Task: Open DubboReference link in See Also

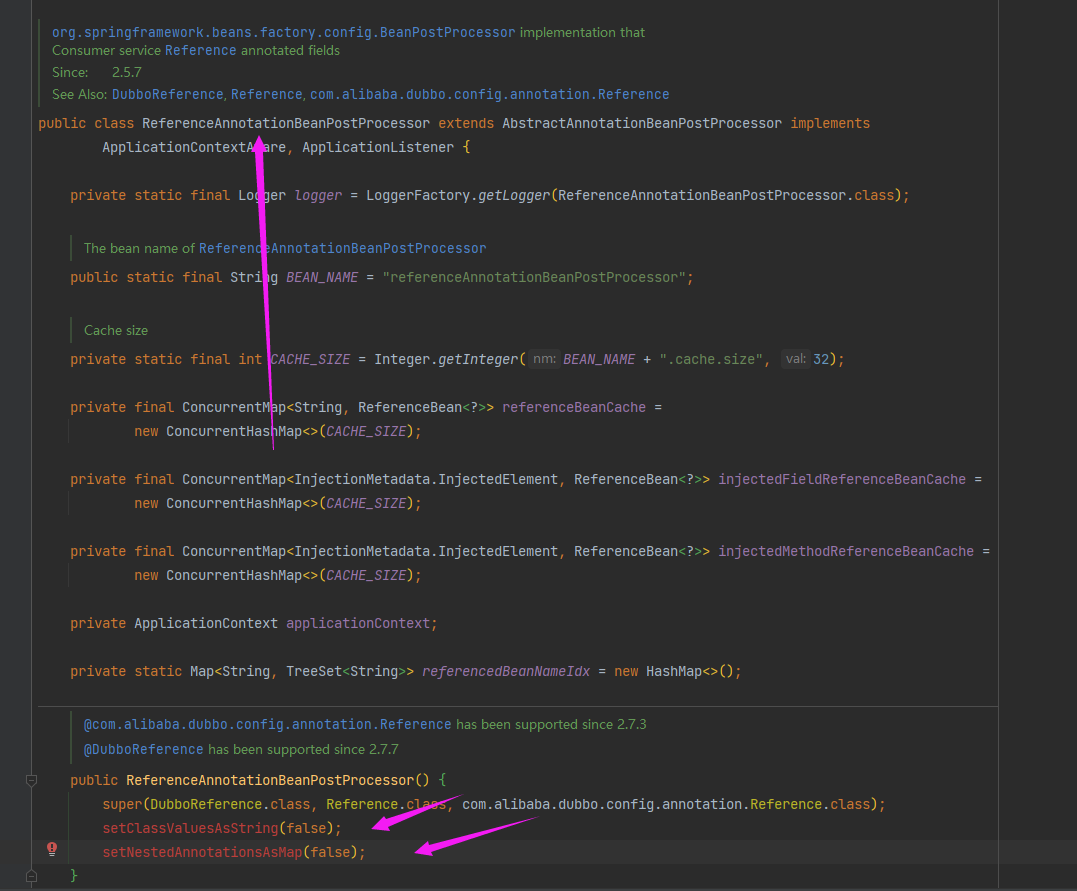Action: 168,94
